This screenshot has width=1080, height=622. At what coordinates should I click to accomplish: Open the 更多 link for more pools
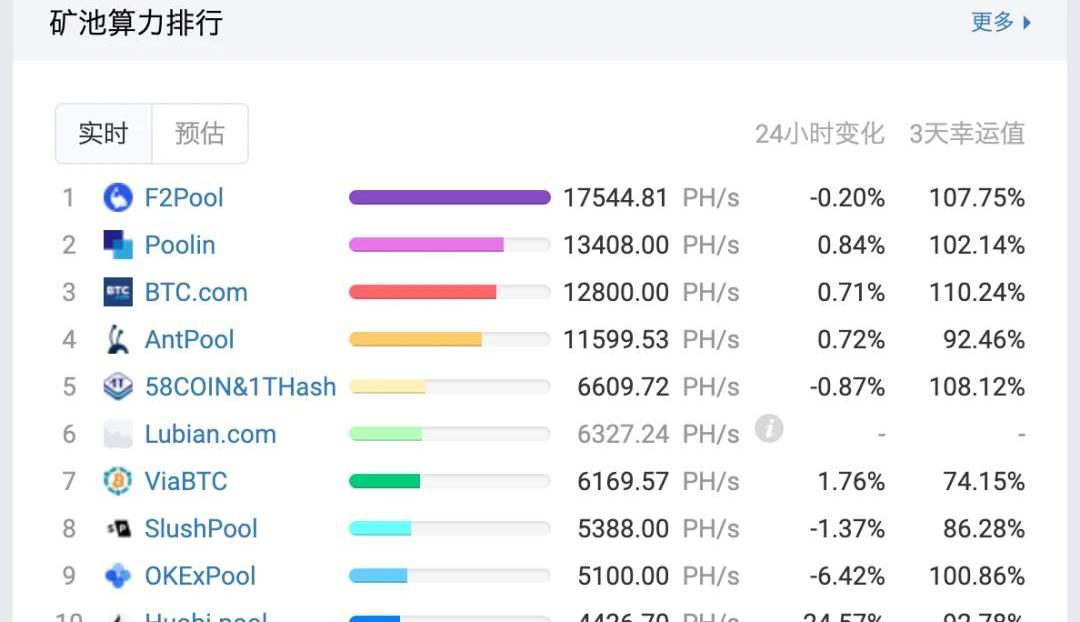pyautogui.click(x=1000, y=22)
